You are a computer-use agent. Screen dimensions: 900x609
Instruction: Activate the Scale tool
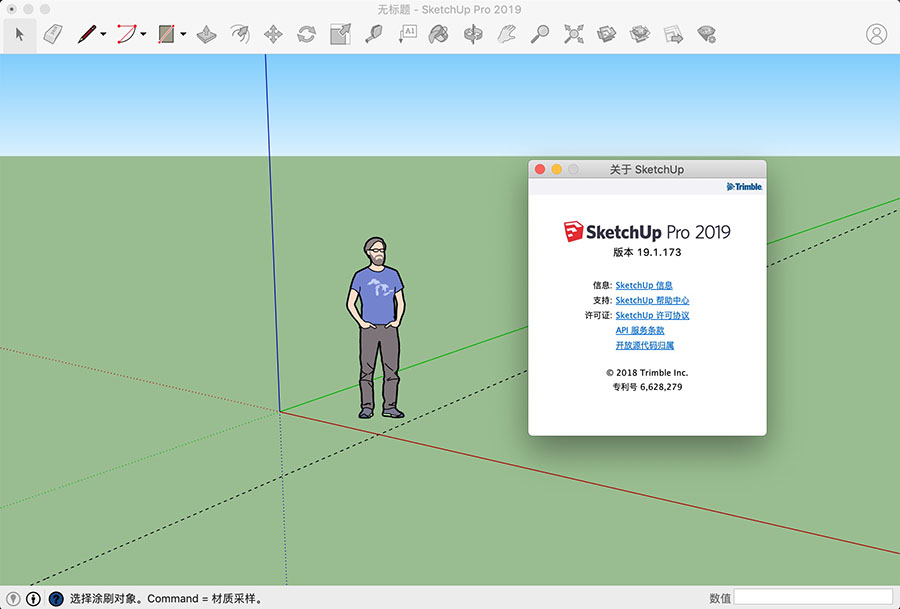coord(340,34)
